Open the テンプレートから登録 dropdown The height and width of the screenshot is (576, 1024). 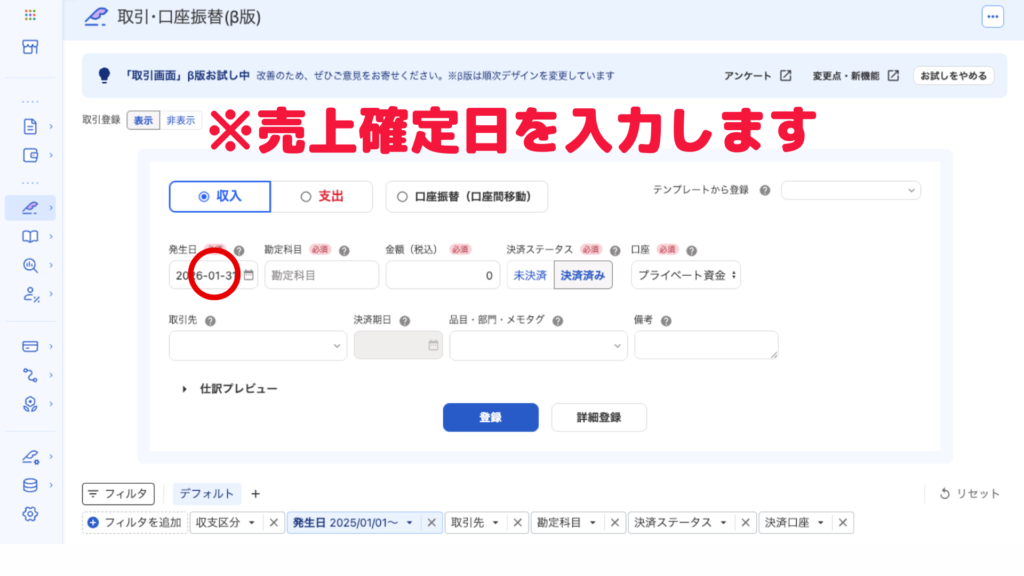click(850, 190)
